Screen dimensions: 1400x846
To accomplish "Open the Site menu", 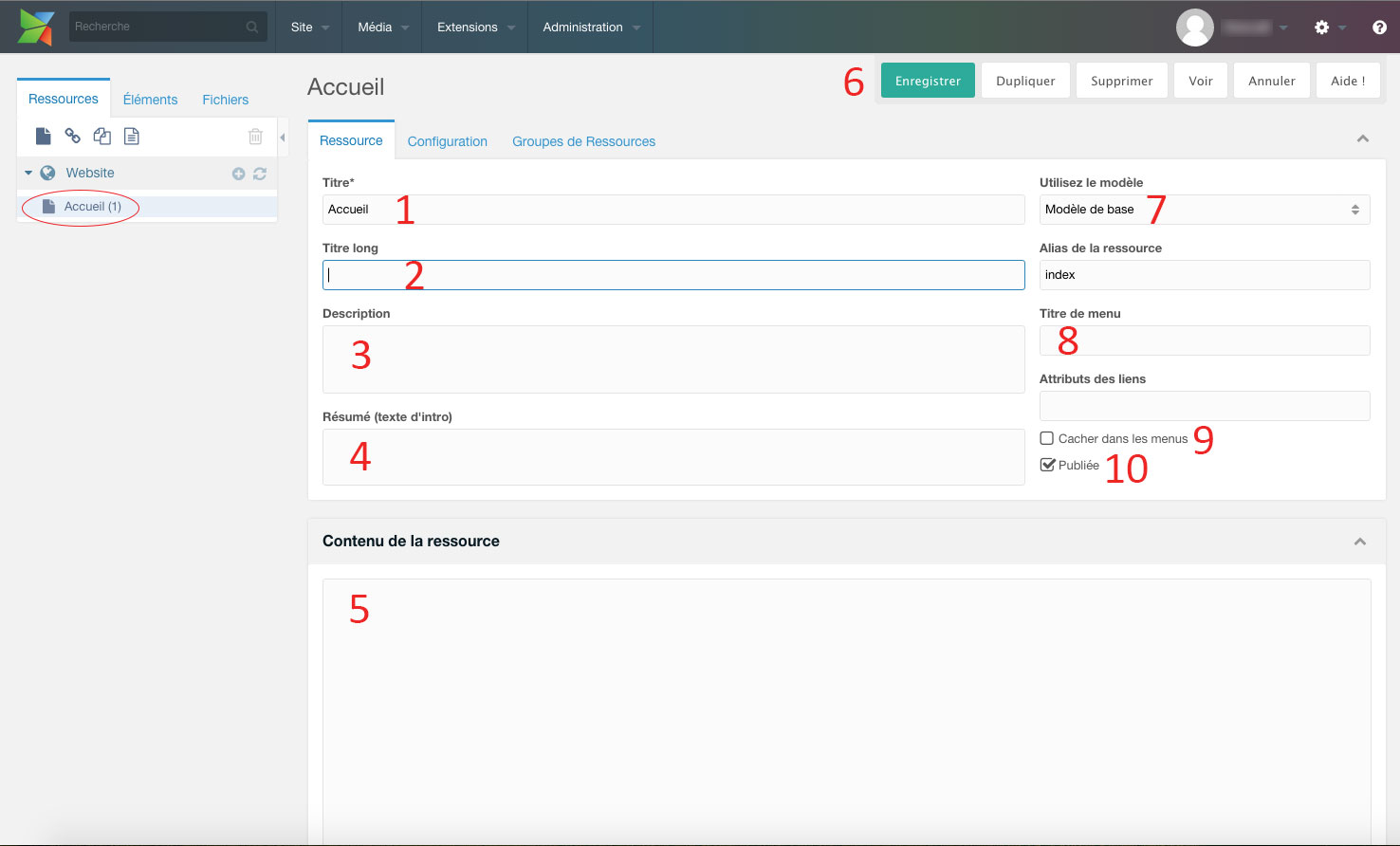I will click(310, 28).
